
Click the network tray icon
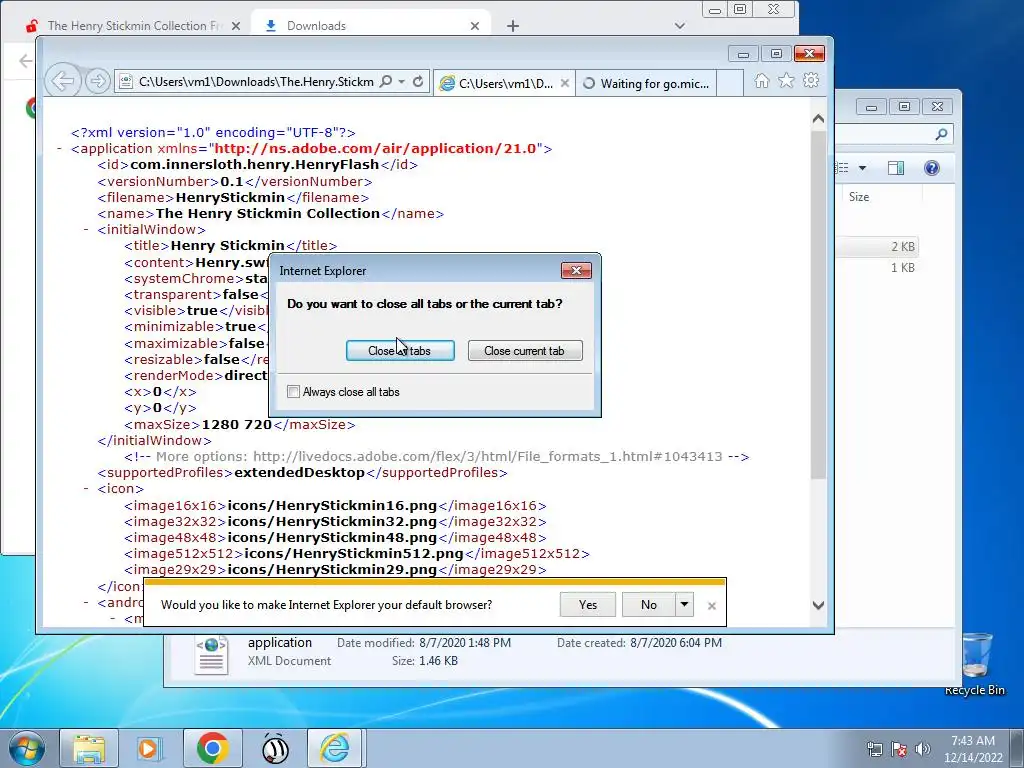pyautogui.click(x=874, y=749)
